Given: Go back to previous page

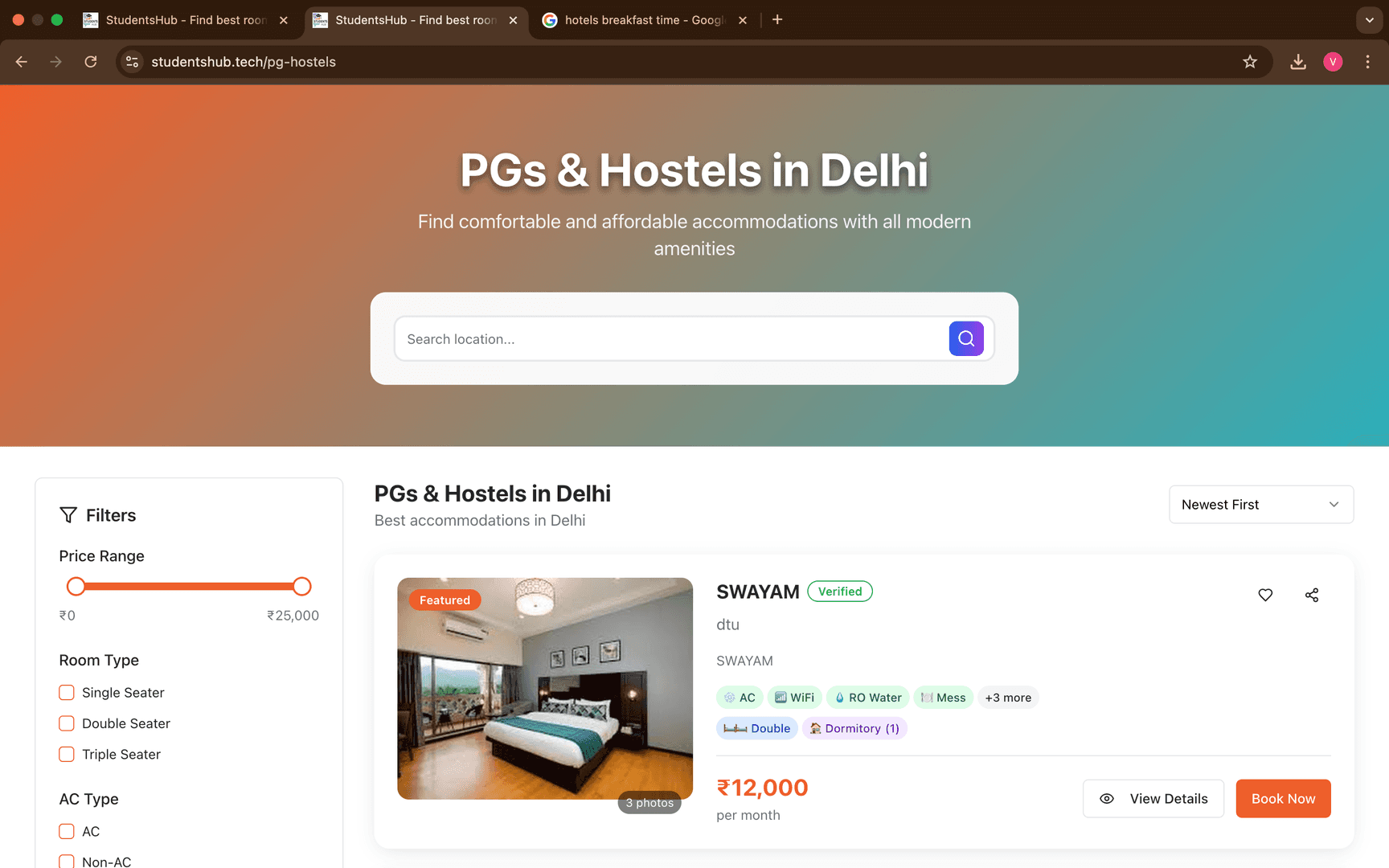Looking at the screenshot, I should click(x=22, y=62).
